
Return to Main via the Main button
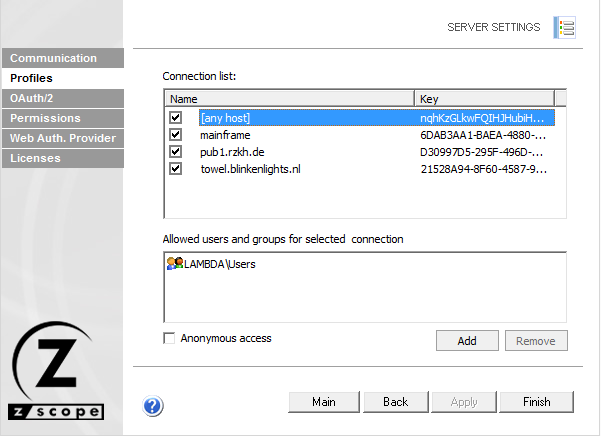tap(323, 402)
